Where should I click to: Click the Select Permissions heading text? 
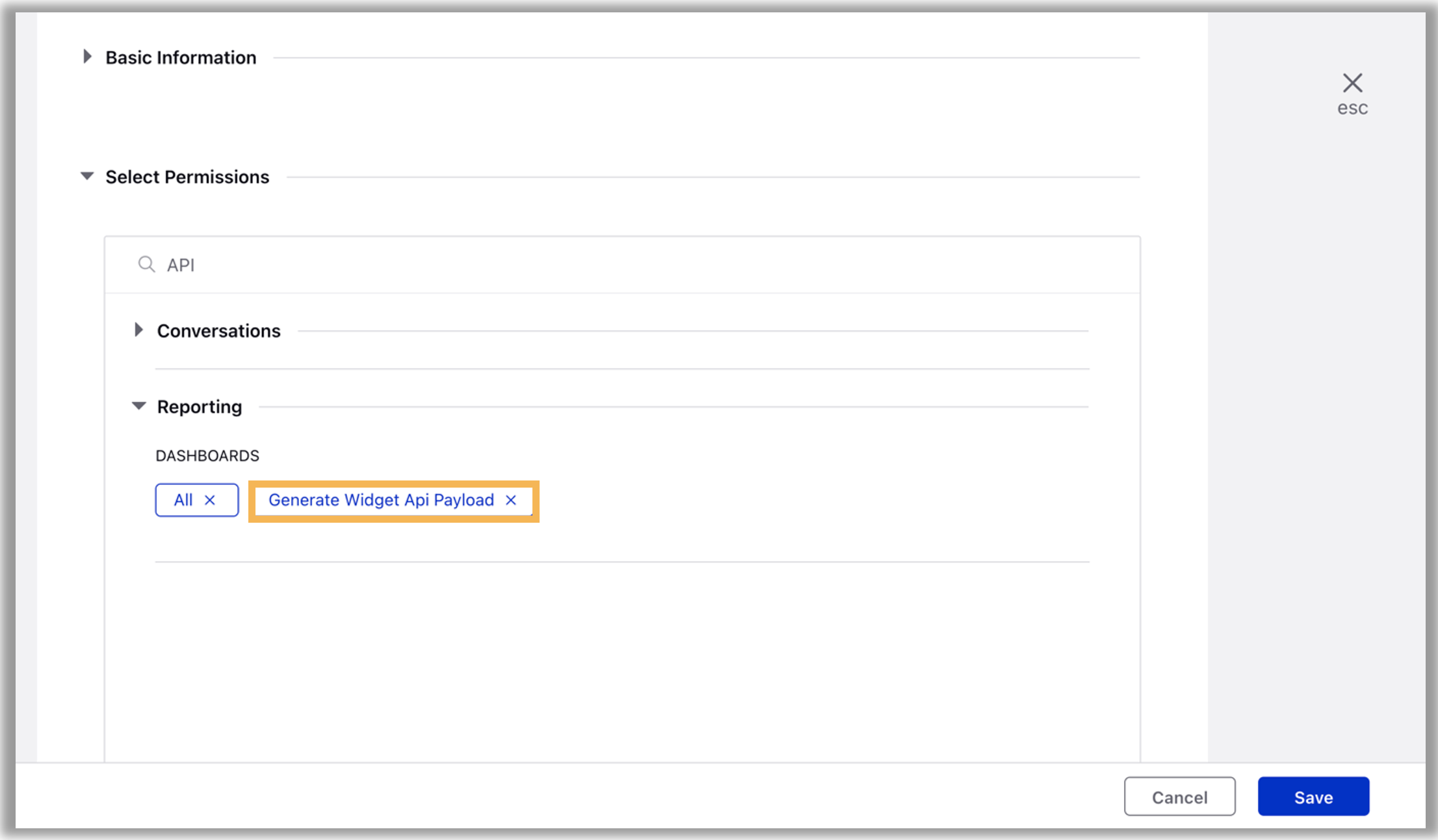[187, 177]
